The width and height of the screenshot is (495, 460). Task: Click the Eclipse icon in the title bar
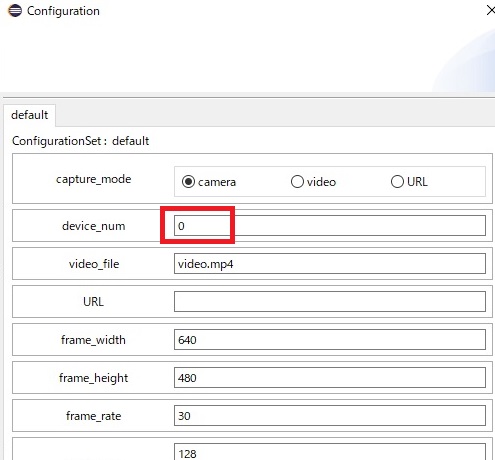(x=15, y=11)
